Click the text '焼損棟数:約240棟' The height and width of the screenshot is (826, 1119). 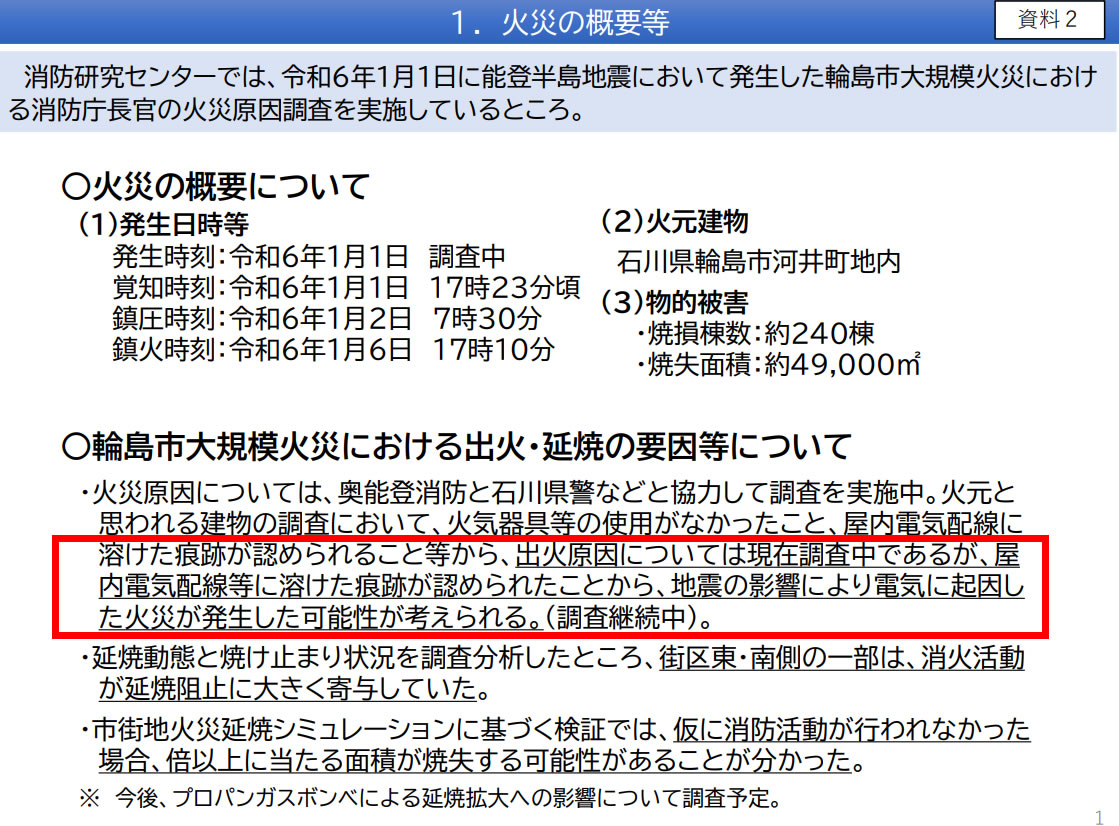pos(755,333)
